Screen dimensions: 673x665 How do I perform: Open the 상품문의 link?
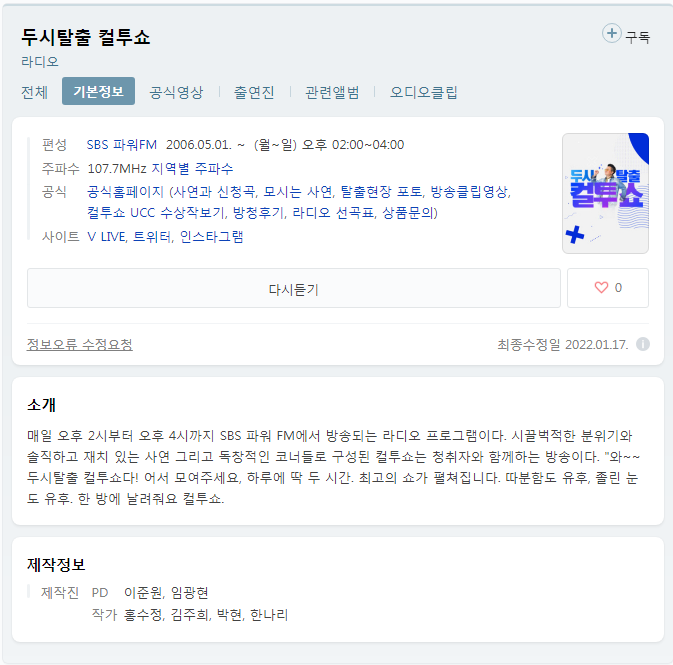point(408,213)
